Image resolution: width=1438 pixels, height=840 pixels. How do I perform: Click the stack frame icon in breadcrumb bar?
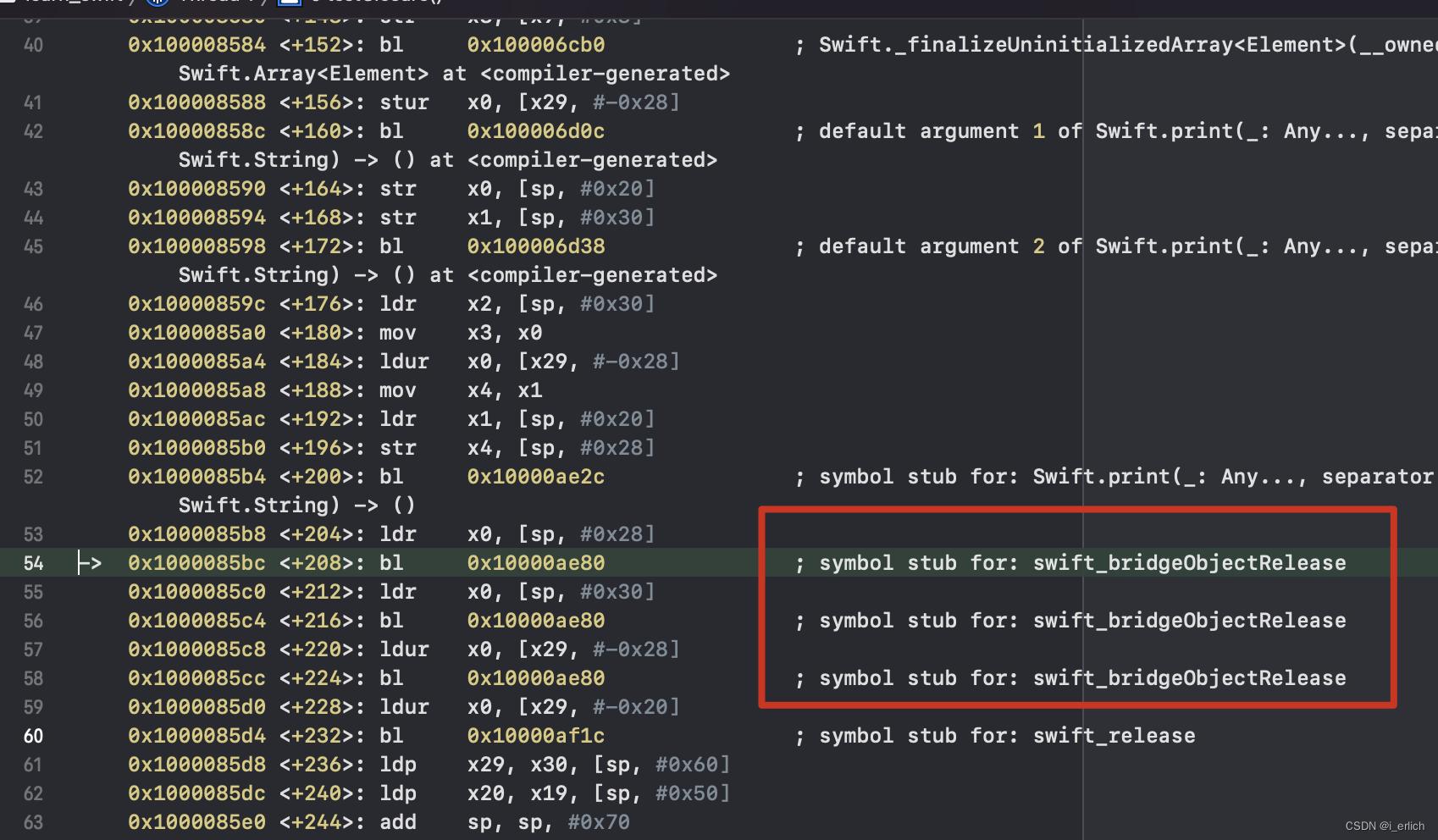[x=290, y=3]
